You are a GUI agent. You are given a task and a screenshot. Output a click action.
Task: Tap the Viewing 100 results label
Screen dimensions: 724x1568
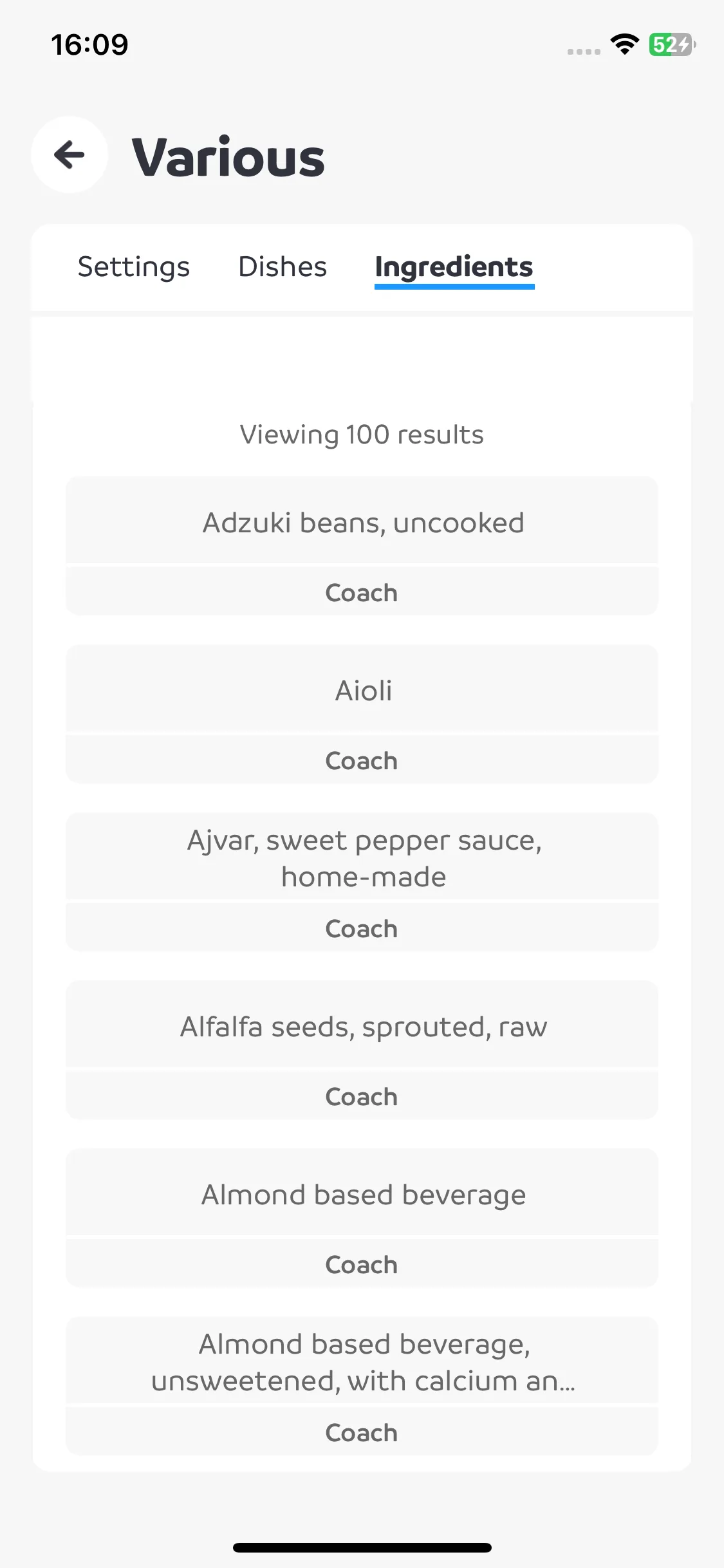pyautogui.click(x=362, y=434)
